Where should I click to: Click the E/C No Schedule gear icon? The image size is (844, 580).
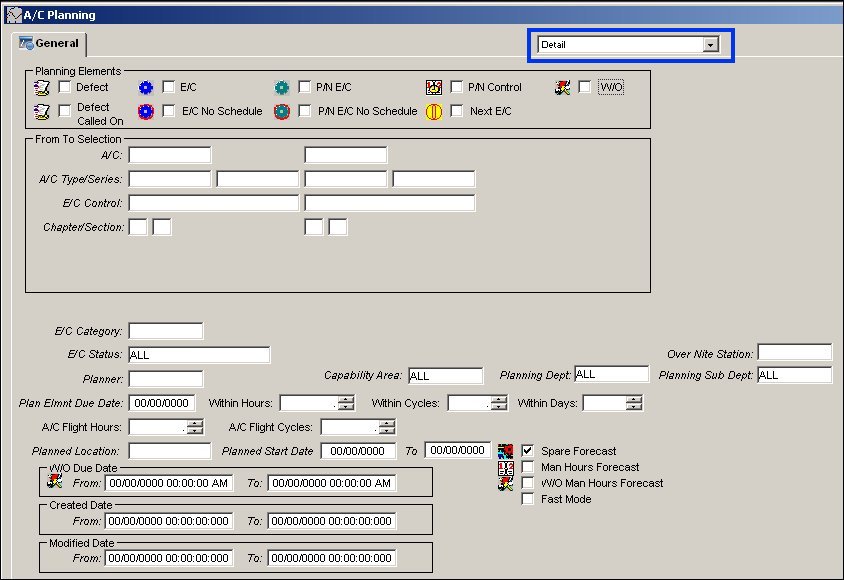146,111
